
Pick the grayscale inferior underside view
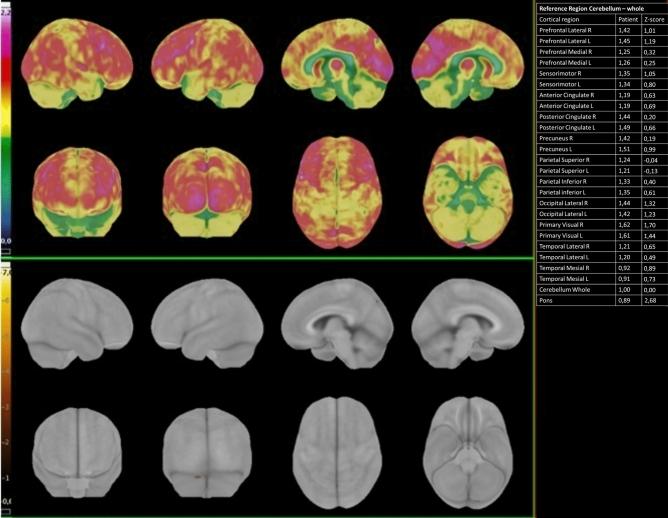[x=467, y=452]
